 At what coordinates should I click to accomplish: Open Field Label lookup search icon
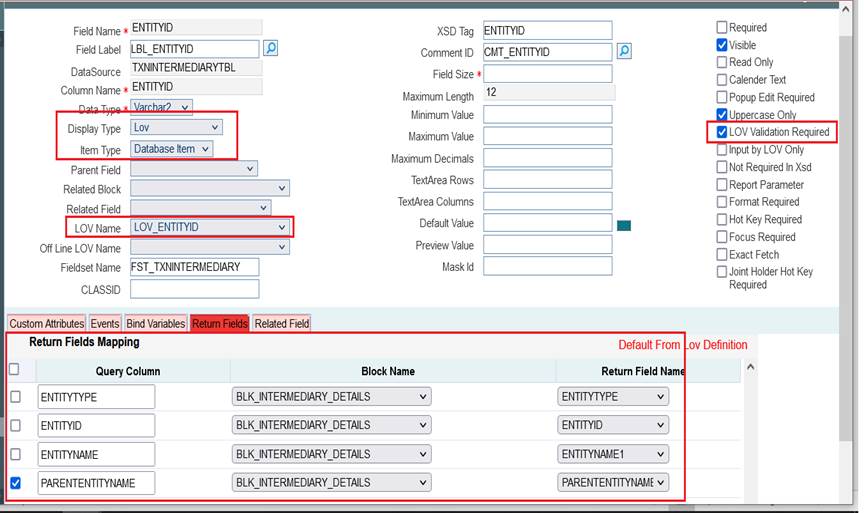click(271, 48)
